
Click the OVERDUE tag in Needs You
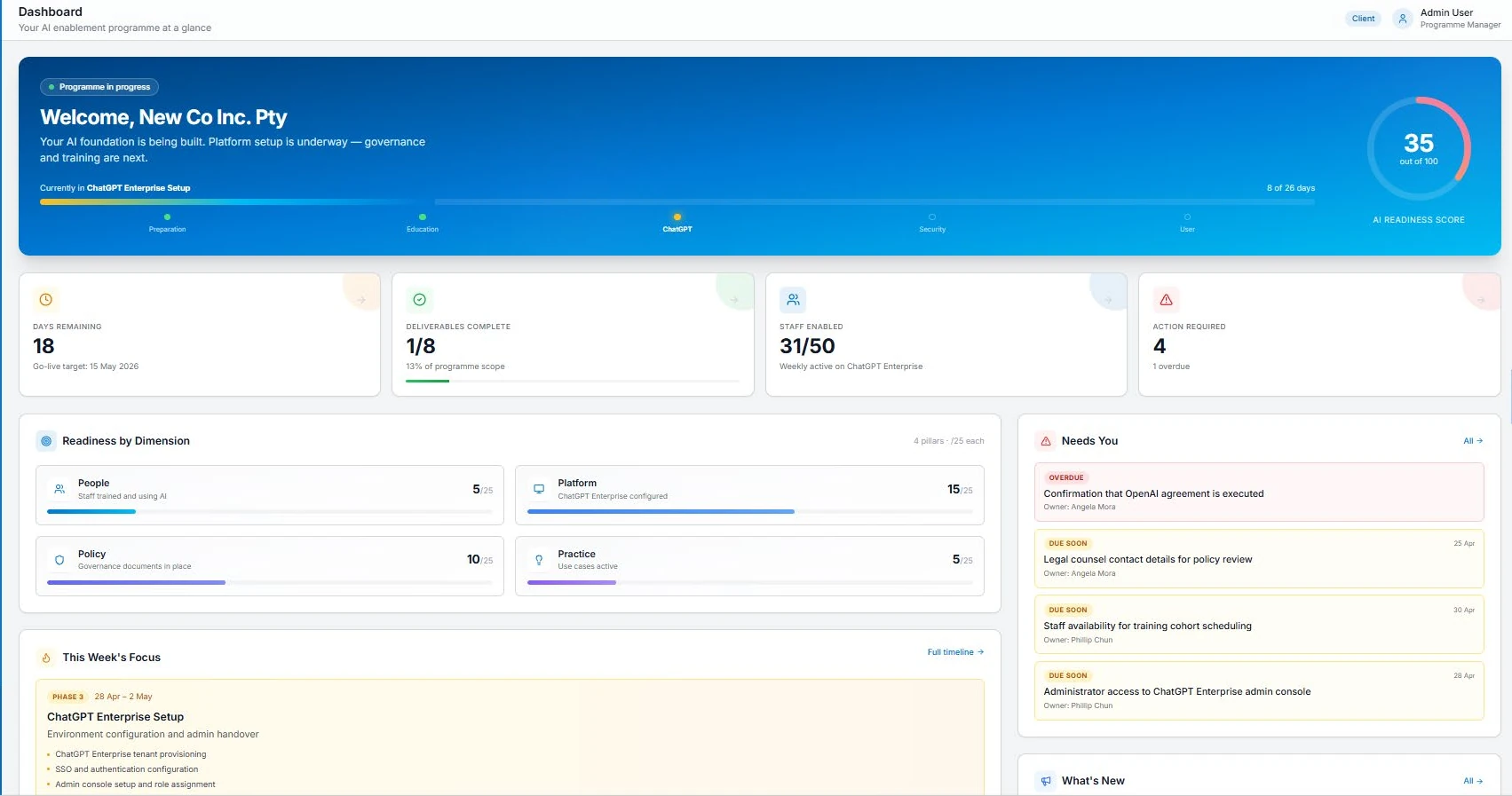pos(1066,477)
